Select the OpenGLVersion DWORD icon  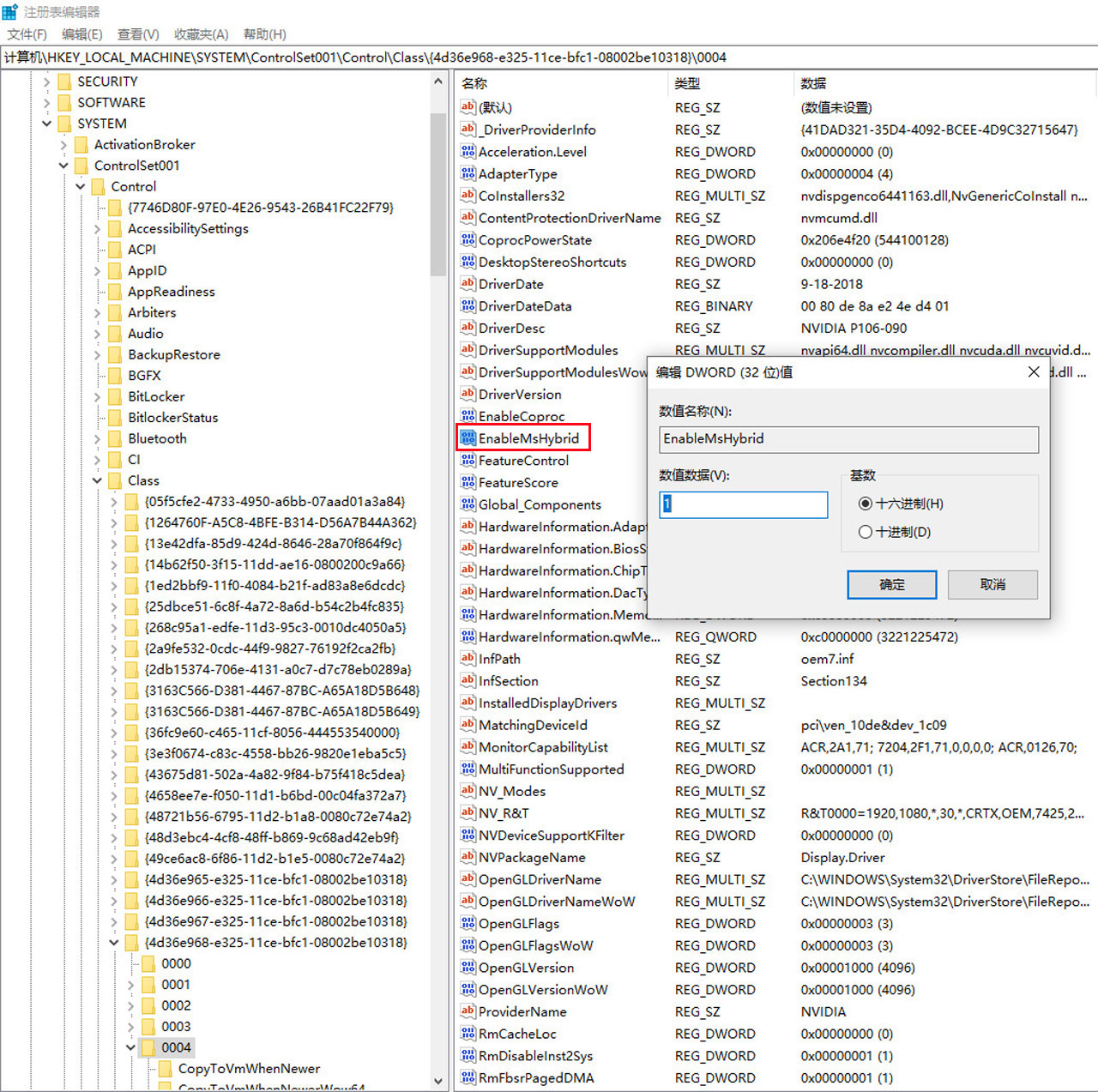pyautogui.click(x=468, y=968)
